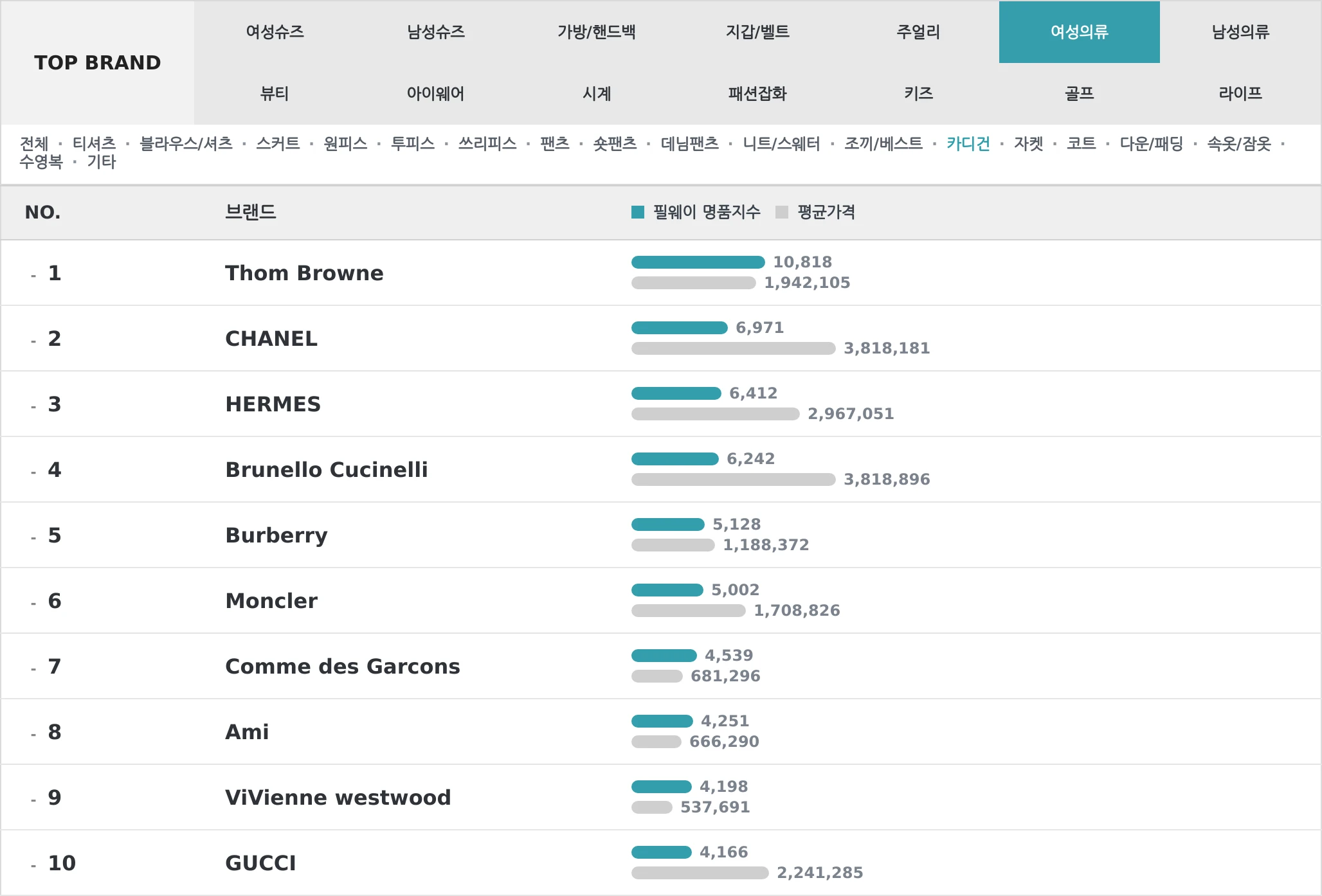Filter by 원피스 subcategory
The image size is (1322, 896).
(x=345, y=143)
